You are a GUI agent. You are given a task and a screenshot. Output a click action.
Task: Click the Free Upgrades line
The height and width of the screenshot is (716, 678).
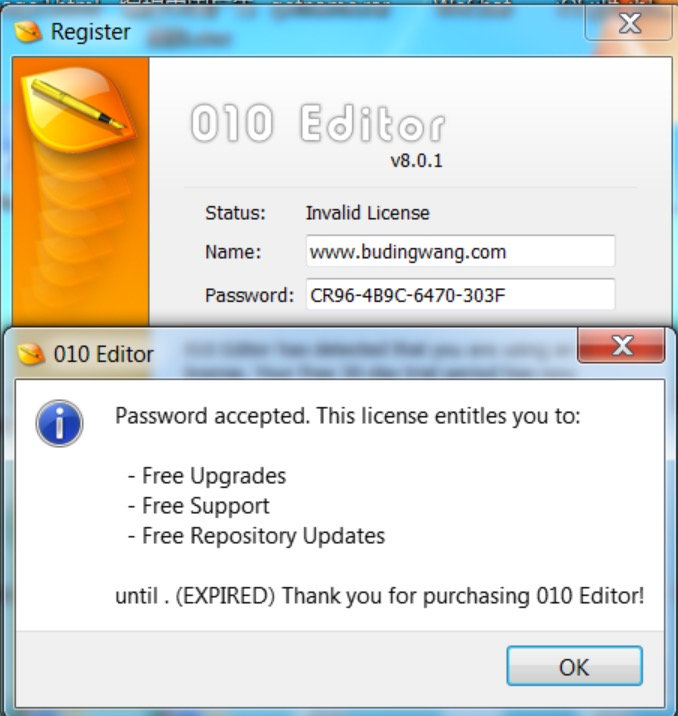tap(207, 476)
